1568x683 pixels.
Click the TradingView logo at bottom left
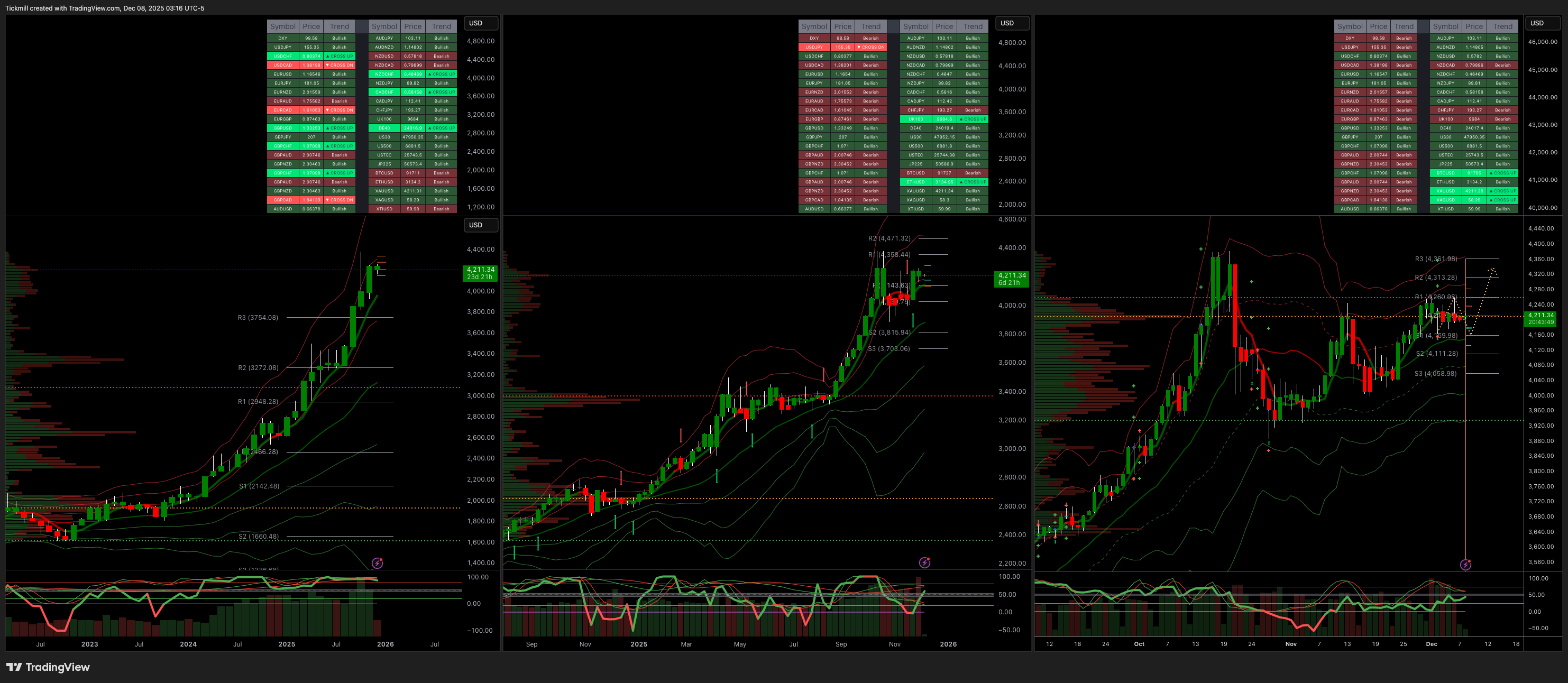[48, 667]
